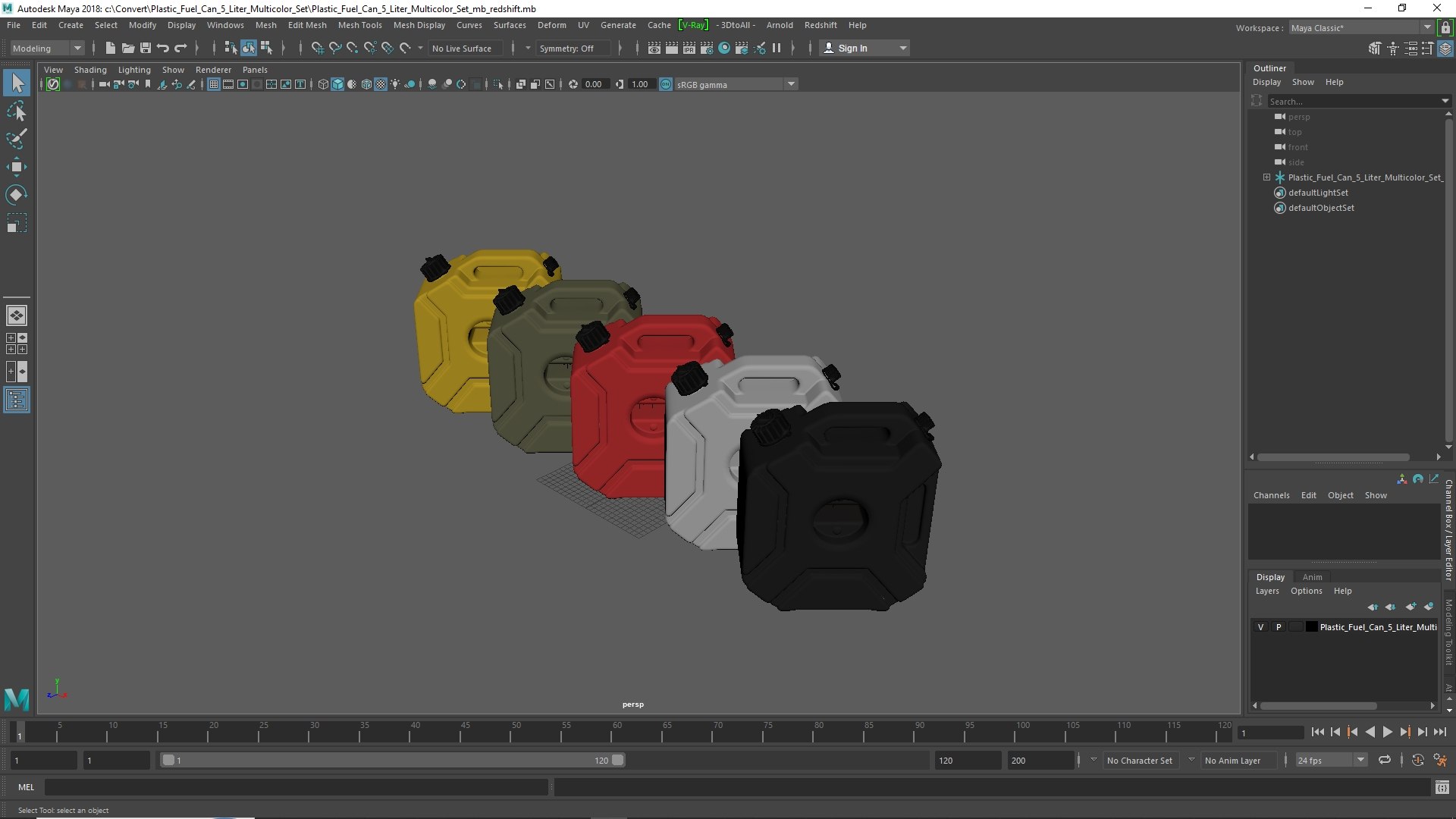
Task: Redo the last action
Action: pos(180,48)
